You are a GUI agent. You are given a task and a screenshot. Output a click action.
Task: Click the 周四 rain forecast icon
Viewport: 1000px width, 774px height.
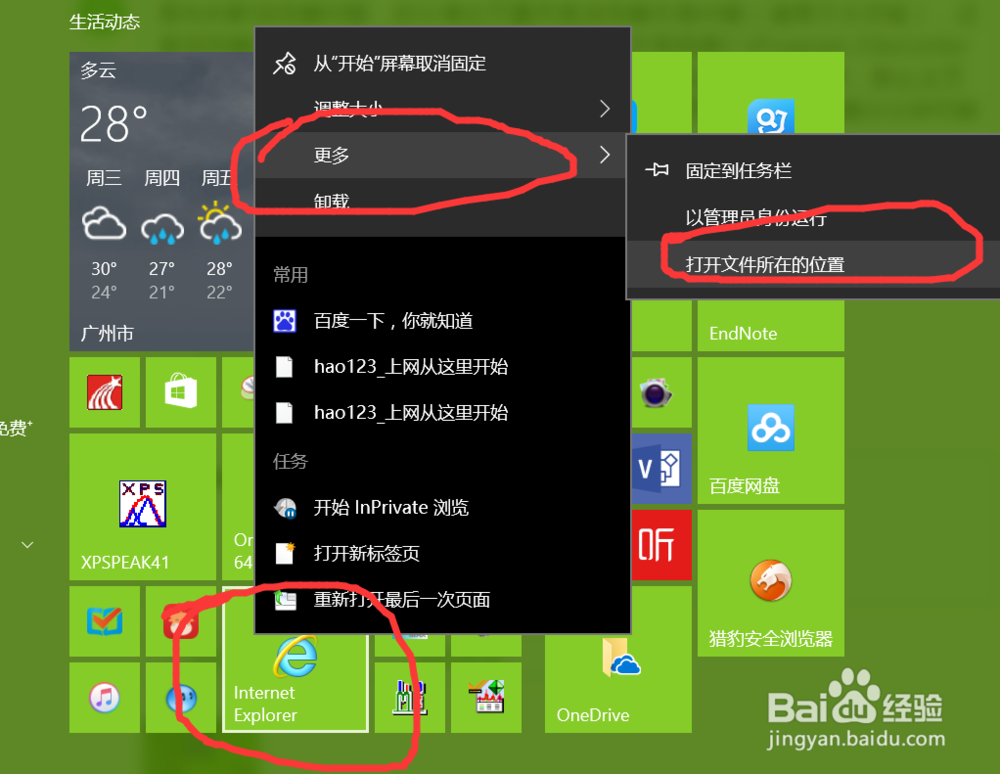point(162,228)
